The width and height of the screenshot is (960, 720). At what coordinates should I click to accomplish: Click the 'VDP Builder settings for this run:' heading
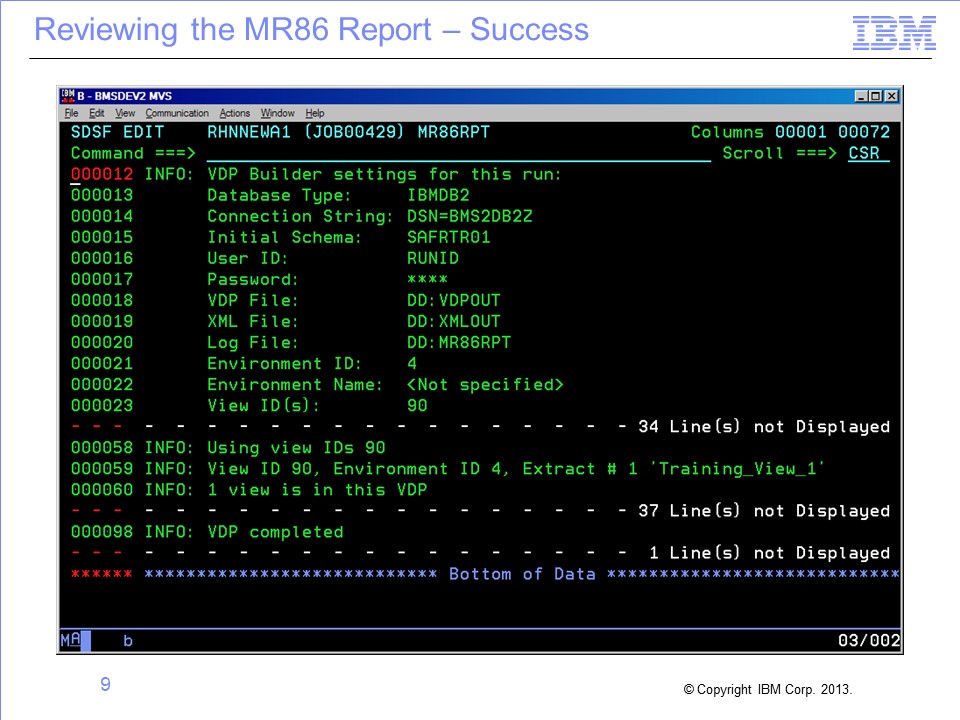pos(384,174)
